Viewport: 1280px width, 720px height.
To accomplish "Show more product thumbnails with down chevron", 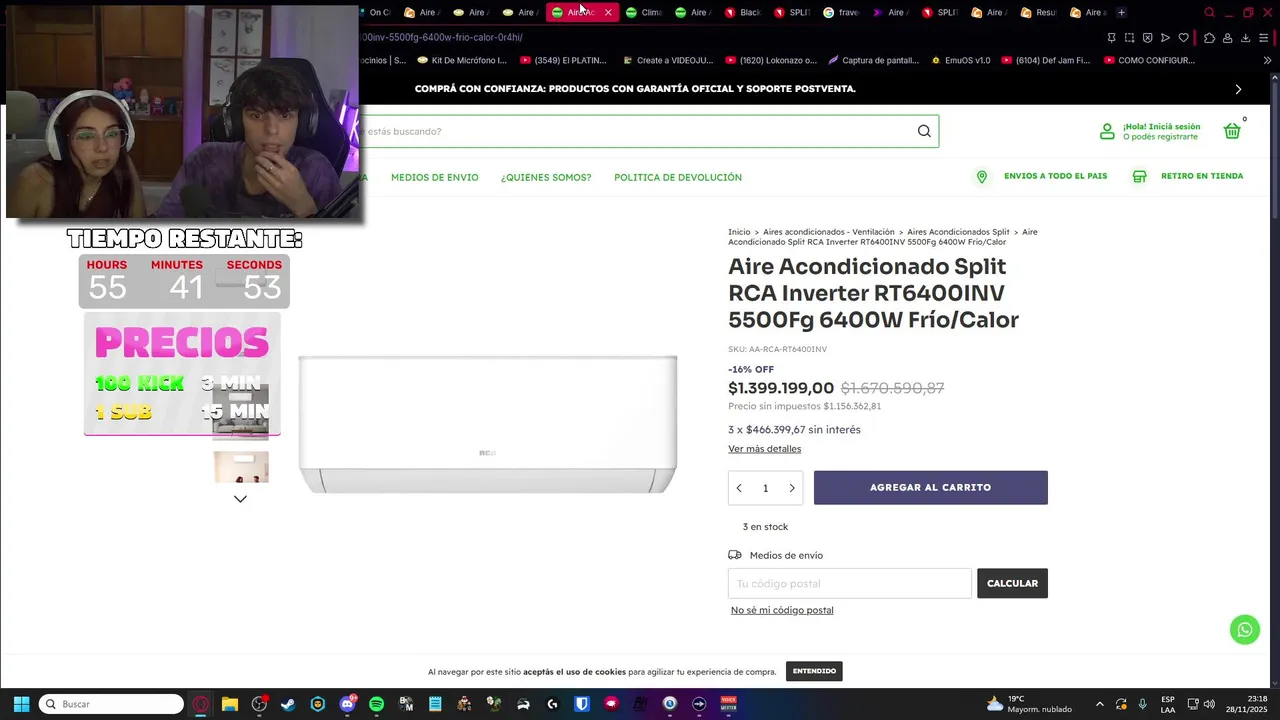I will tap(240, 499).
